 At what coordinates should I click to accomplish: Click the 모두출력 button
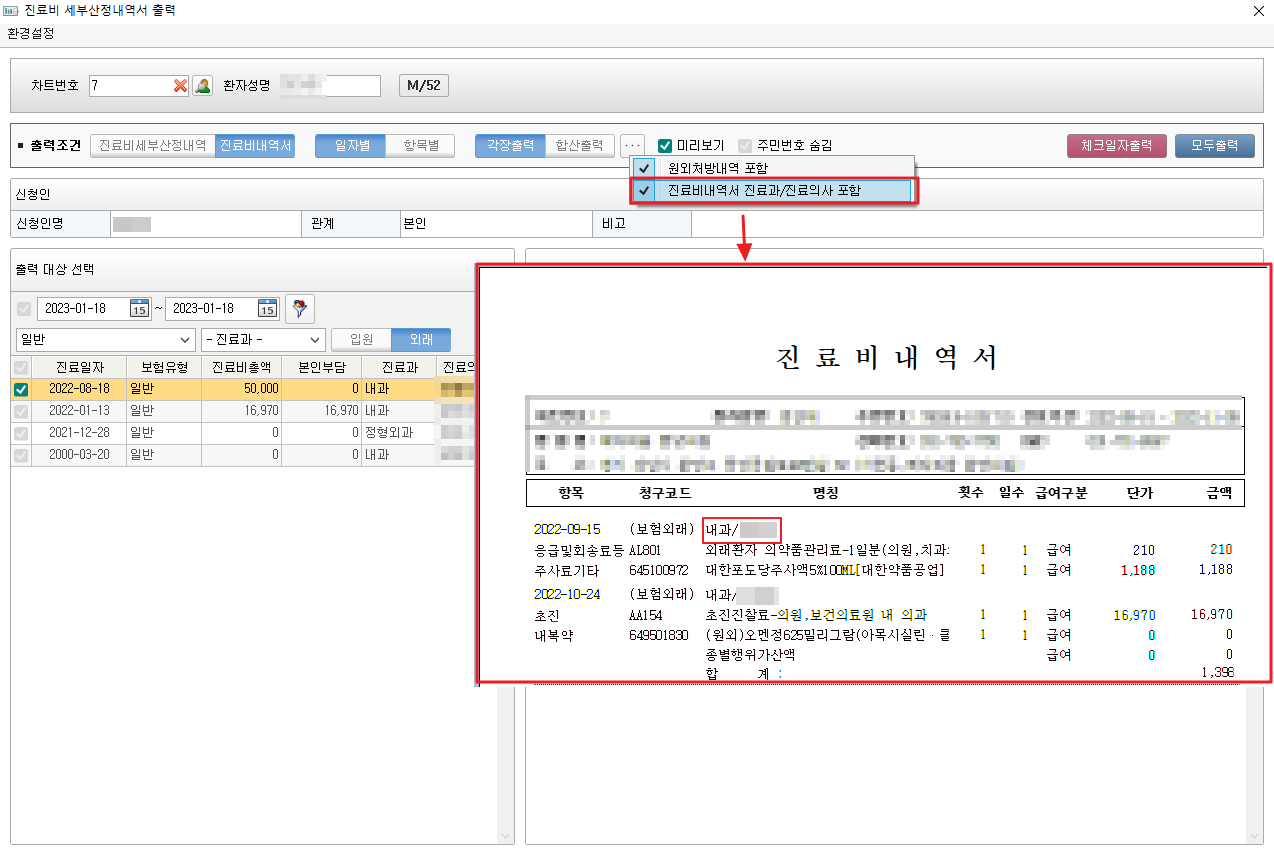click(1214, 146)
